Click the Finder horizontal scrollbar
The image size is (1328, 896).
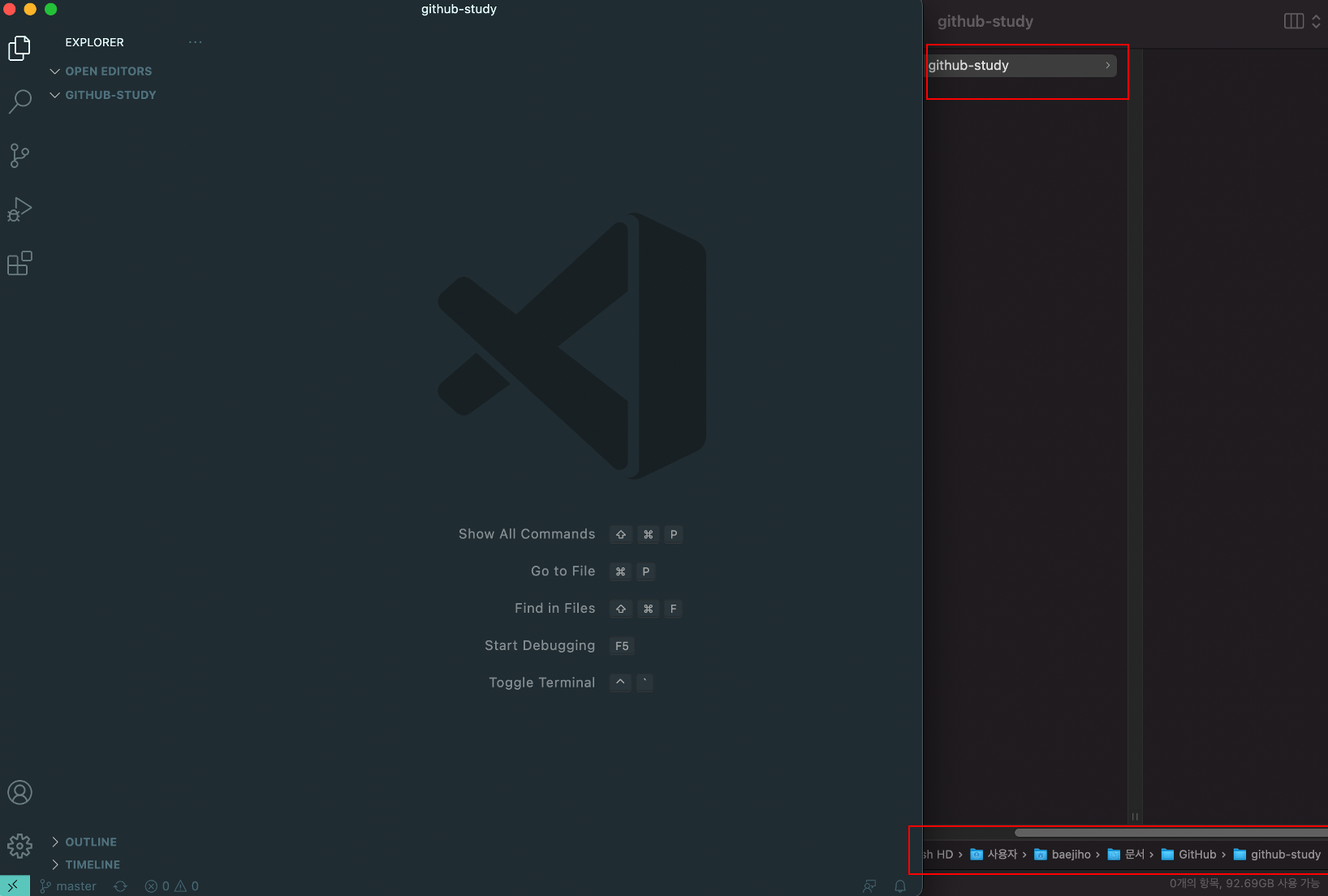pyautogui.click(x=1171, y=833)
